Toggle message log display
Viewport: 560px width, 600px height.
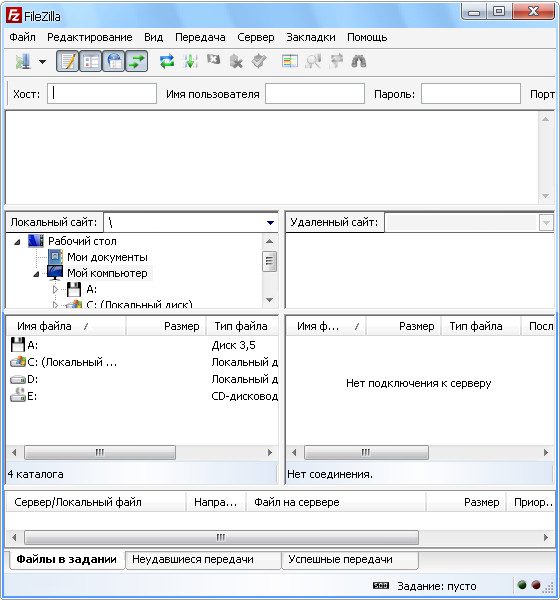click(x=67, y=61)
